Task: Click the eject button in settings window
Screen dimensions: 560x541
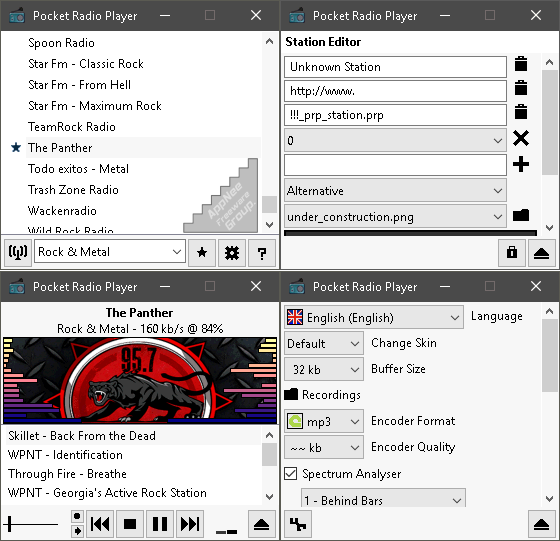Action: point(541,524)
